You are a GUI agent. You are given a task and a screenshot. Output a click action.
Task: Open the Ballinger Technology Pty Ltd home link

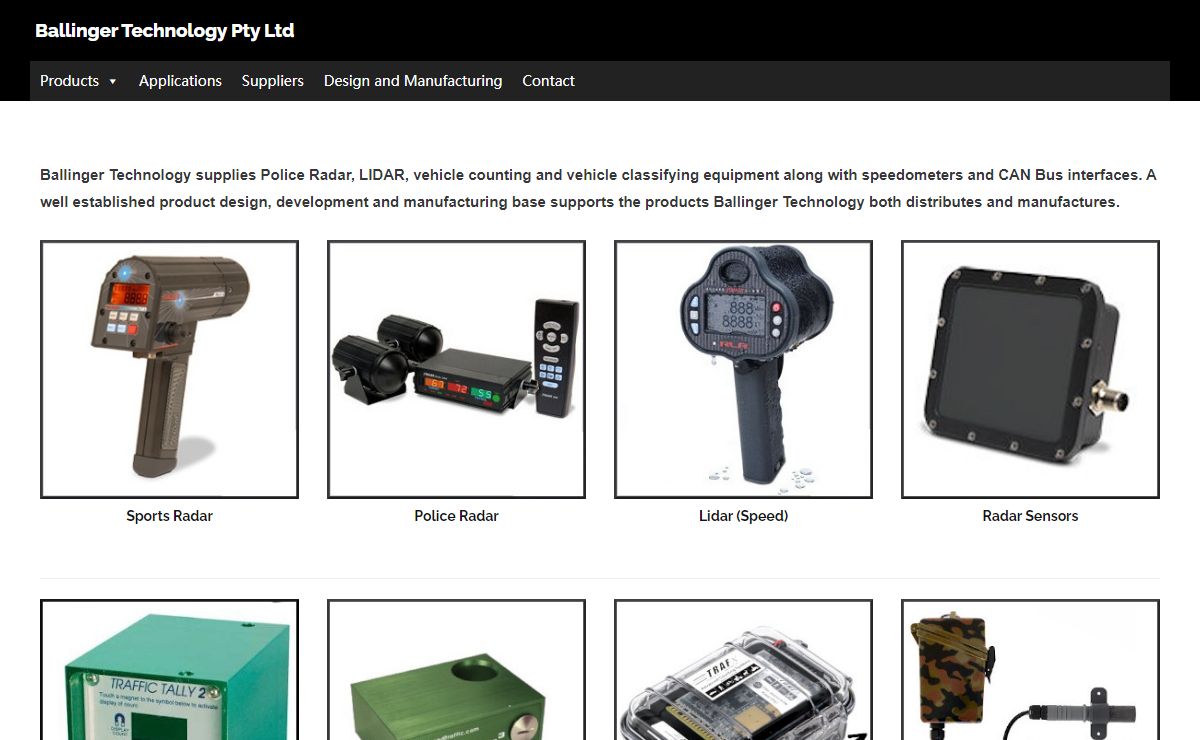point(164,31)
